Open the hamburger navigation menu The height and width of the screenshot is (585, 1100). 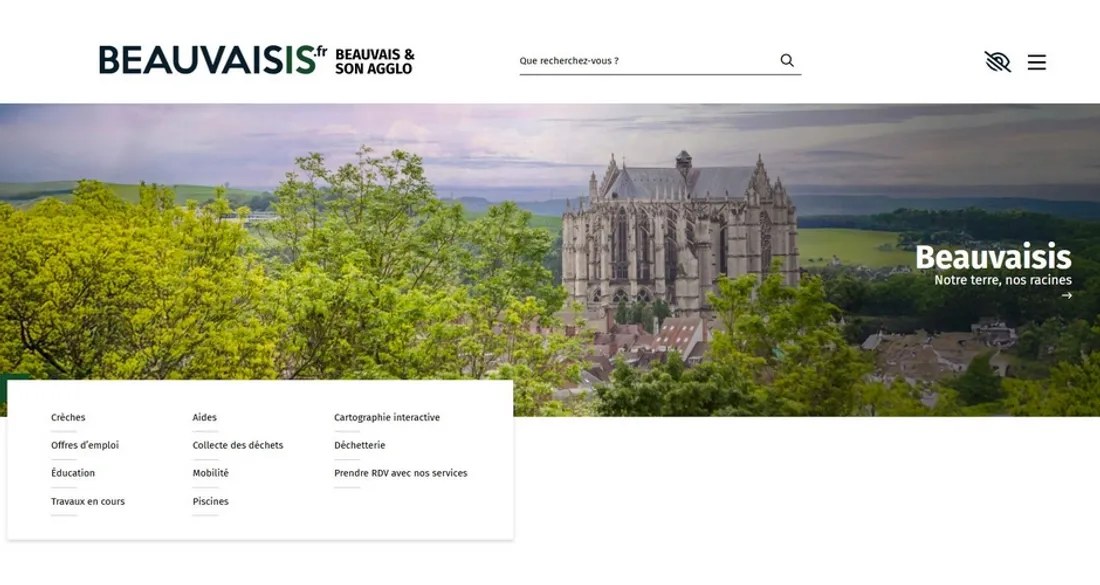(1037, 62)
